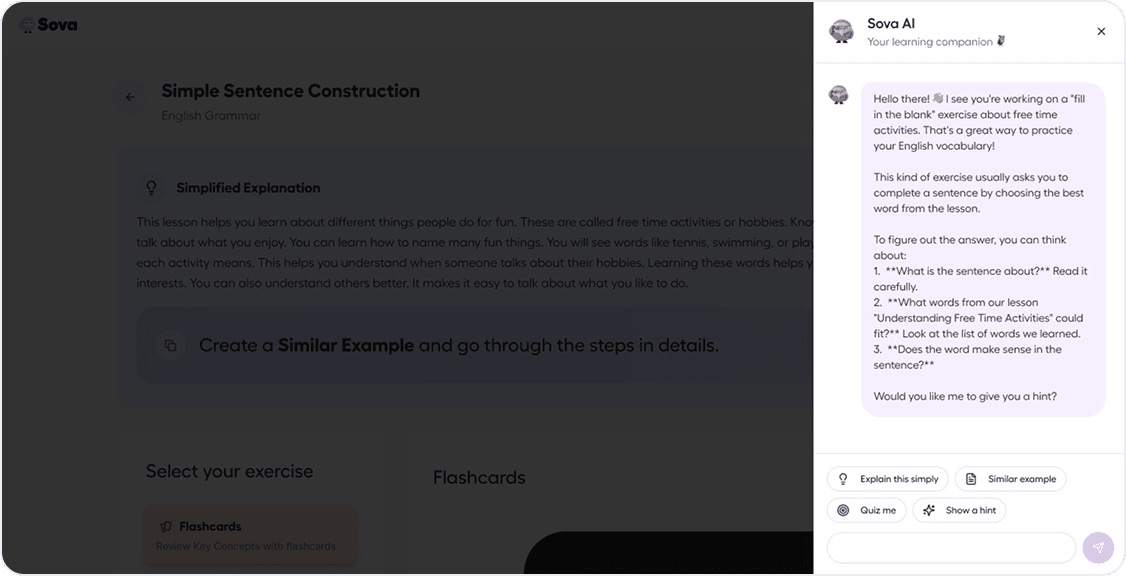Choose the Similar example suggestion chip

click(x=1010, y=479)
